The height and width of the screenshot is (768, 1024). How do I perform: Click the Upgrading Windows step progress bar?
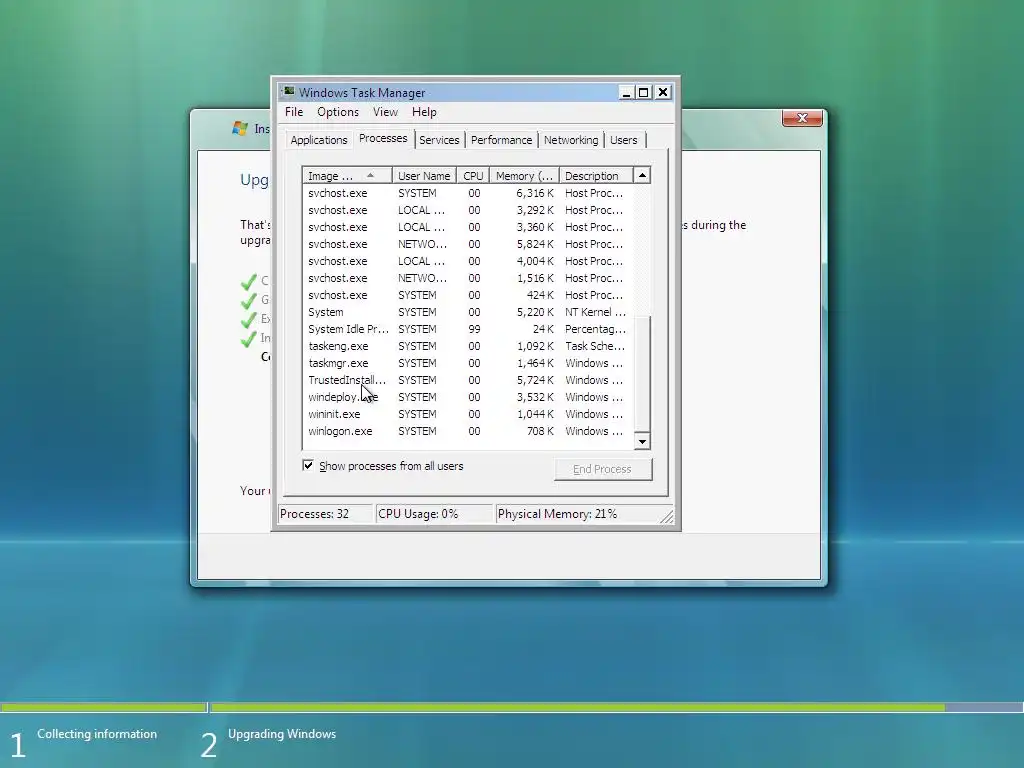pos(616,707)
